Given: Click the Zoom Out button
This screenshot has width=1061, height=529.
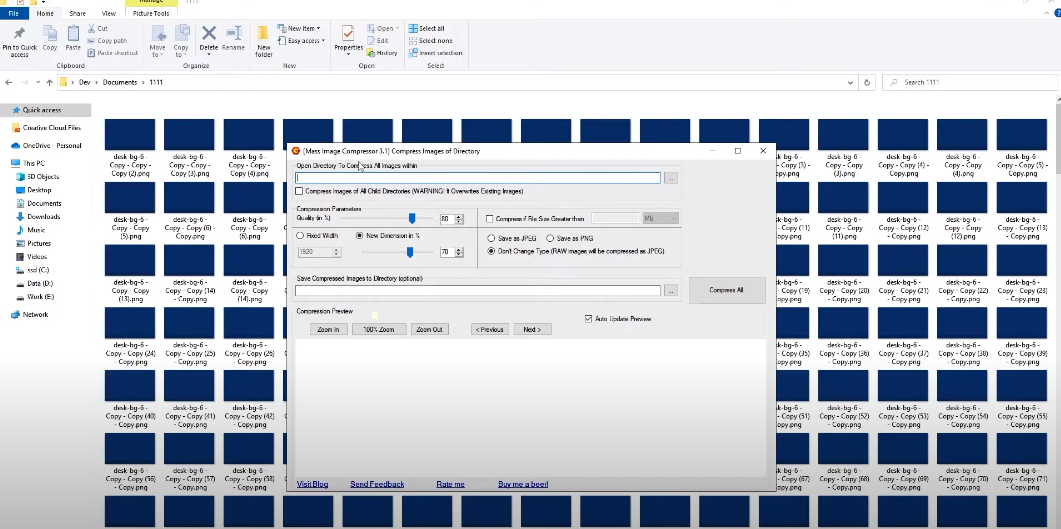Looking at the screenshot, I should 429,329.
